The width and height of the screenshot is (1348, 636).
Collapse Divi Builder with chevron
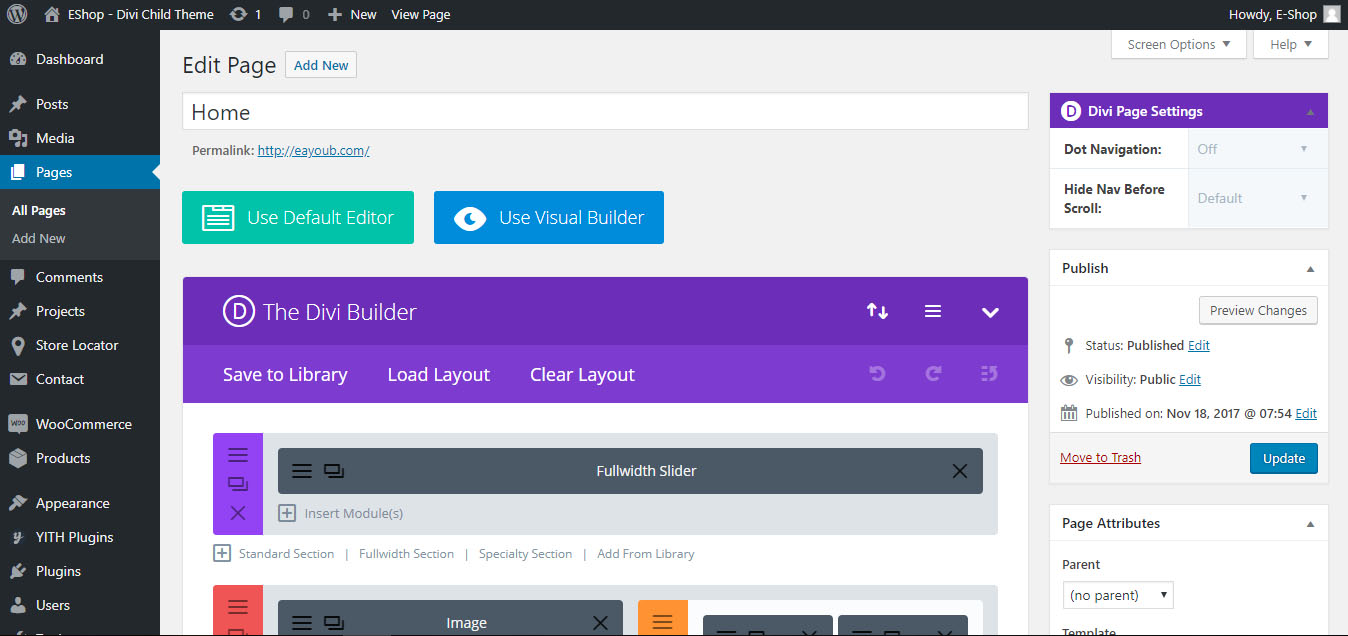(x=990, y=312)
